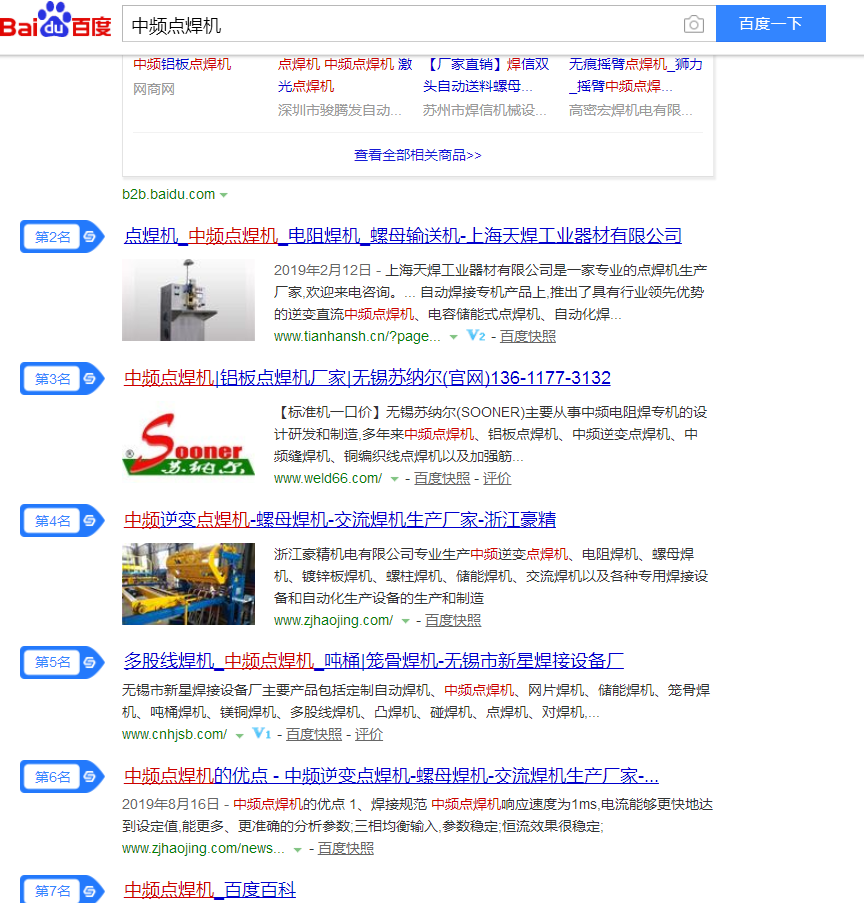Expand dropdown arrow next to www.tianhansh.cn
This screenshot has width=864, height=903.
pyautogui.click(x=454, y=337)
